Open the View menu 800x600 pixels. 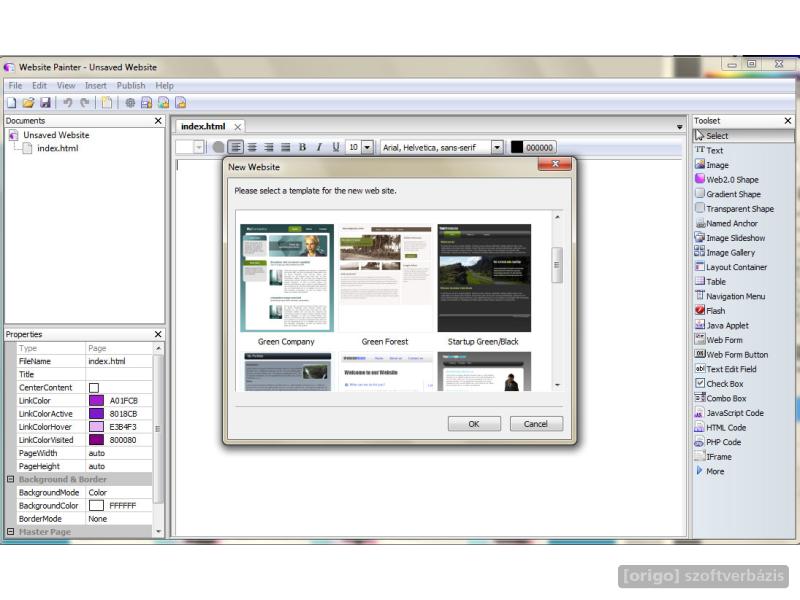tap(66, 86)
